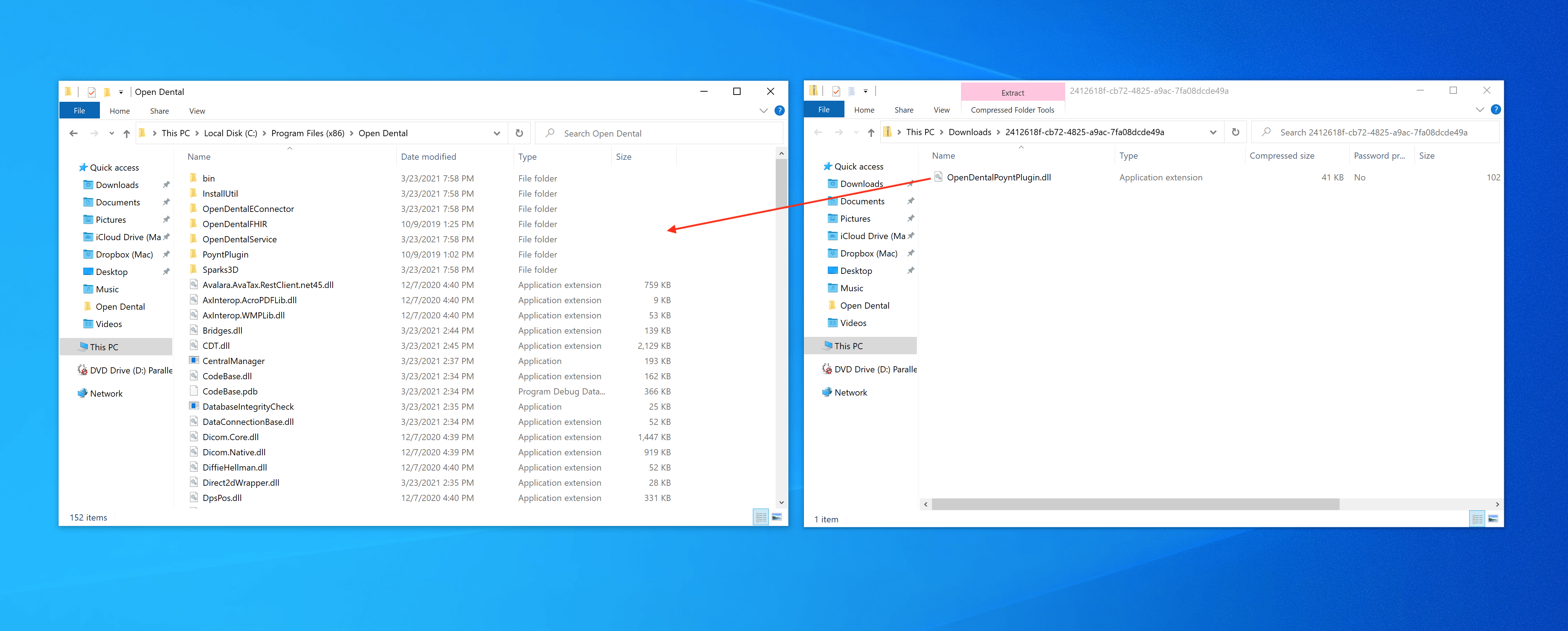Screen dimensions: 1568x631
Task: Select Bridges.dll file row
Action: [x=431, y=331]
